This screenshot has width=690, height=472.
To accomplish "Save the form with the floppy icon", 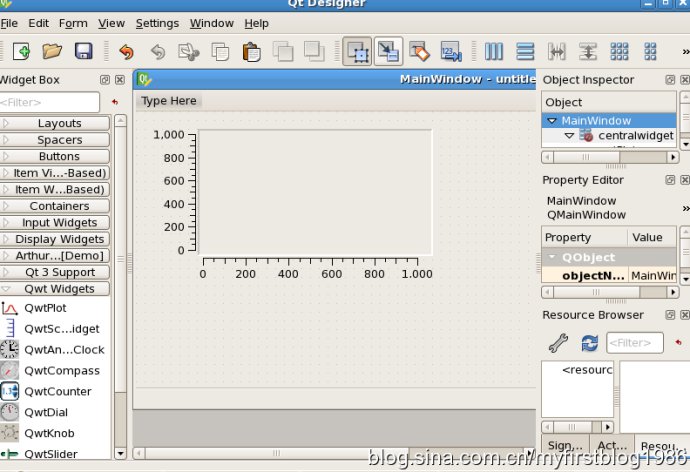I will pos(84,51).
